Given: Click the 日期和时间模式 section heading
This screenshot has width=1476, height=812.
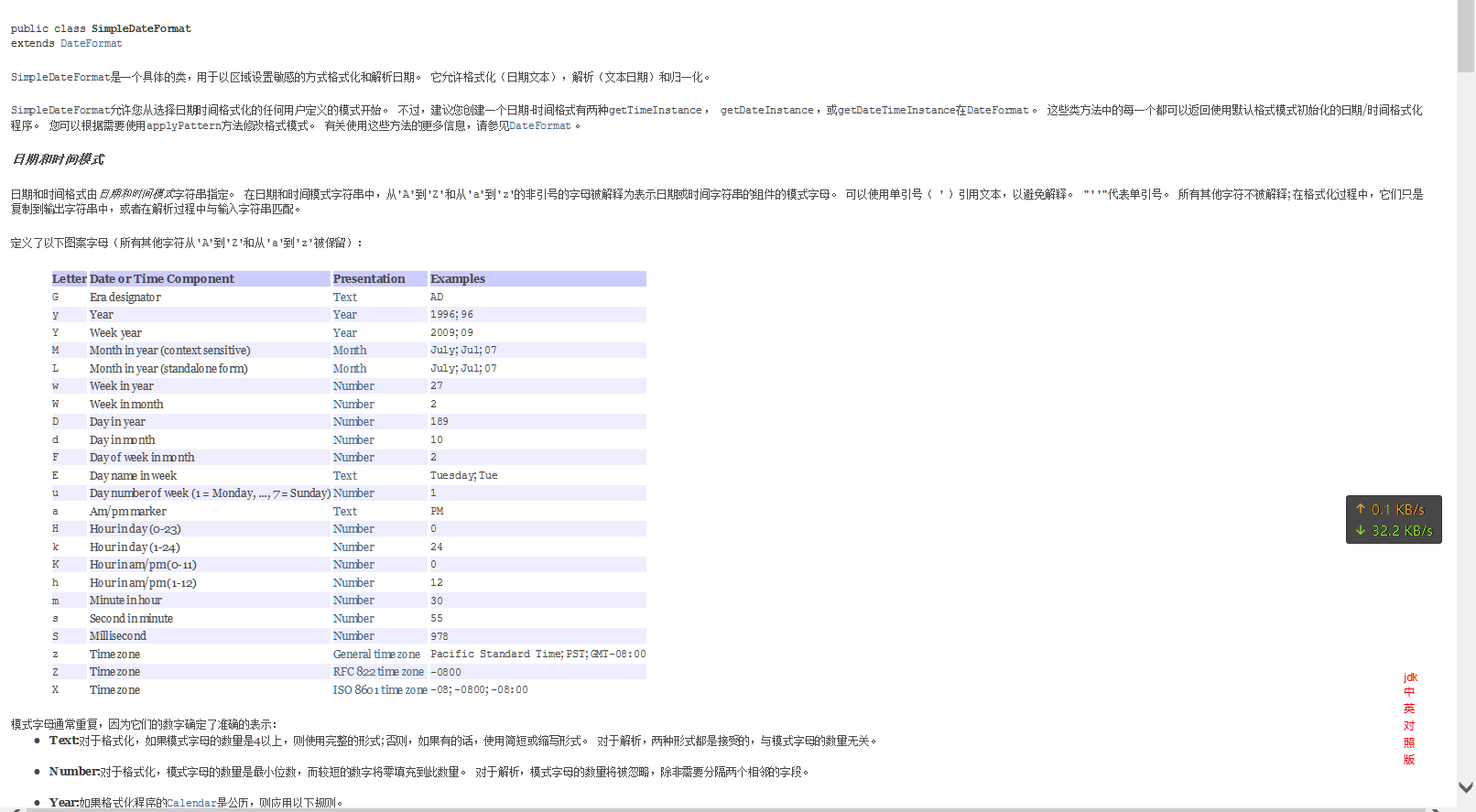Looking at the screenshot, I should point(58,159).
